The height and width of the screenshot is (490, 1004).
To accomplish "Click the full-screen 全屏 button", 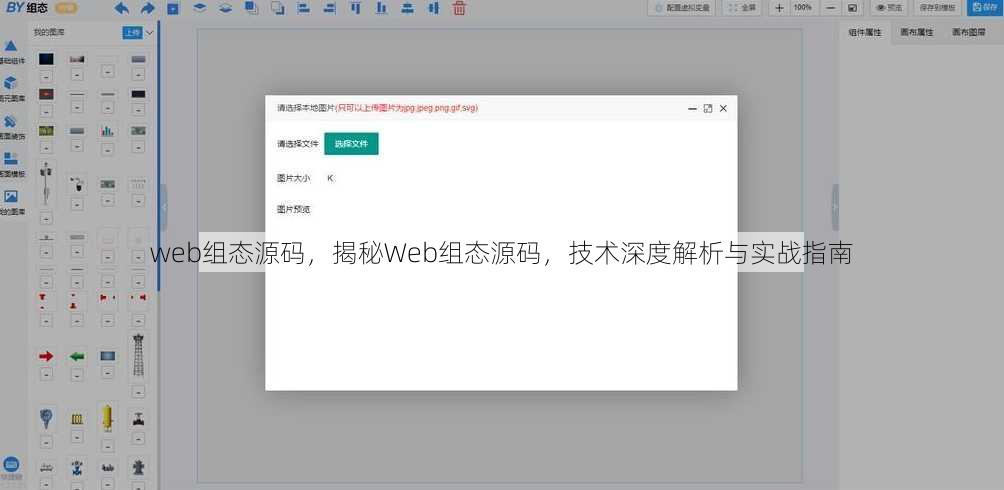I will [x=742, y=8].
